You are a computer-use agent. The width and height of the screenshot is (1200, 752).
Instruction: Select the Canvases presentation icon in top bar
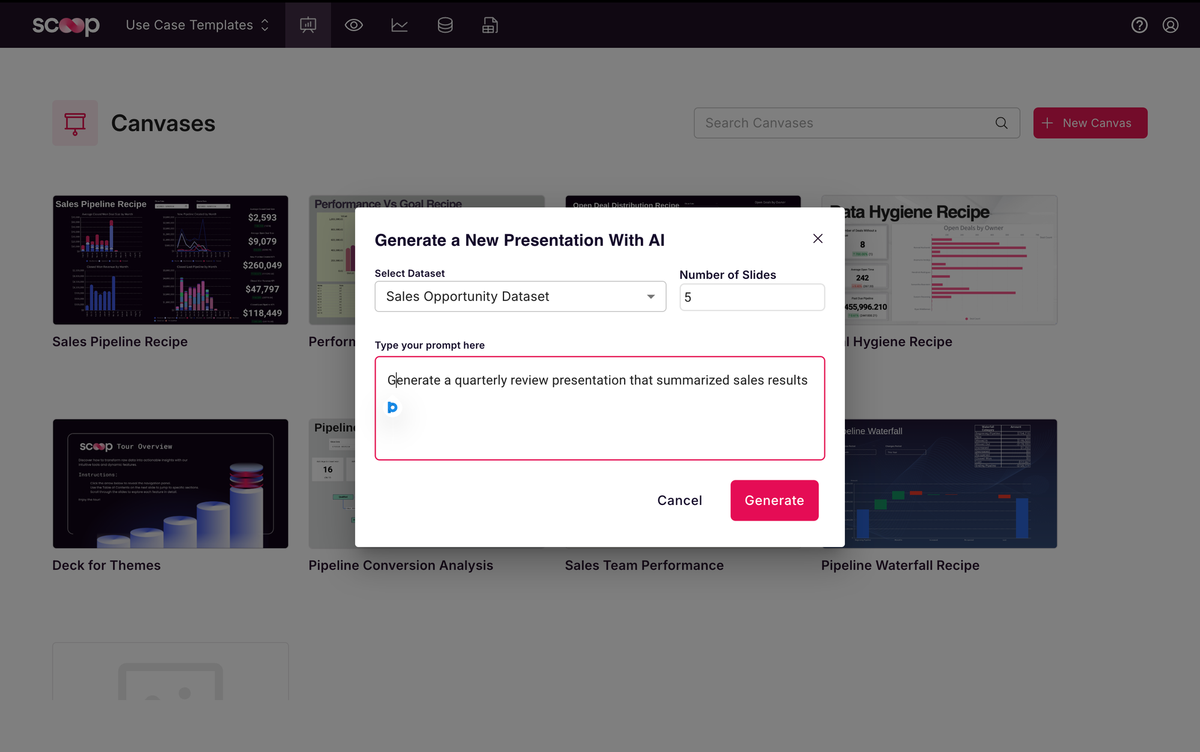click(x=308, y=25)
